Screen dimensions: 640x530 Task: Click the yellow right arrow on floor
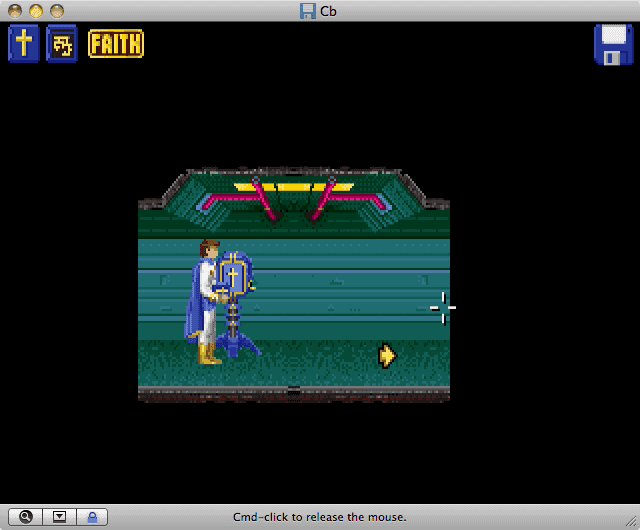(387, 356)
